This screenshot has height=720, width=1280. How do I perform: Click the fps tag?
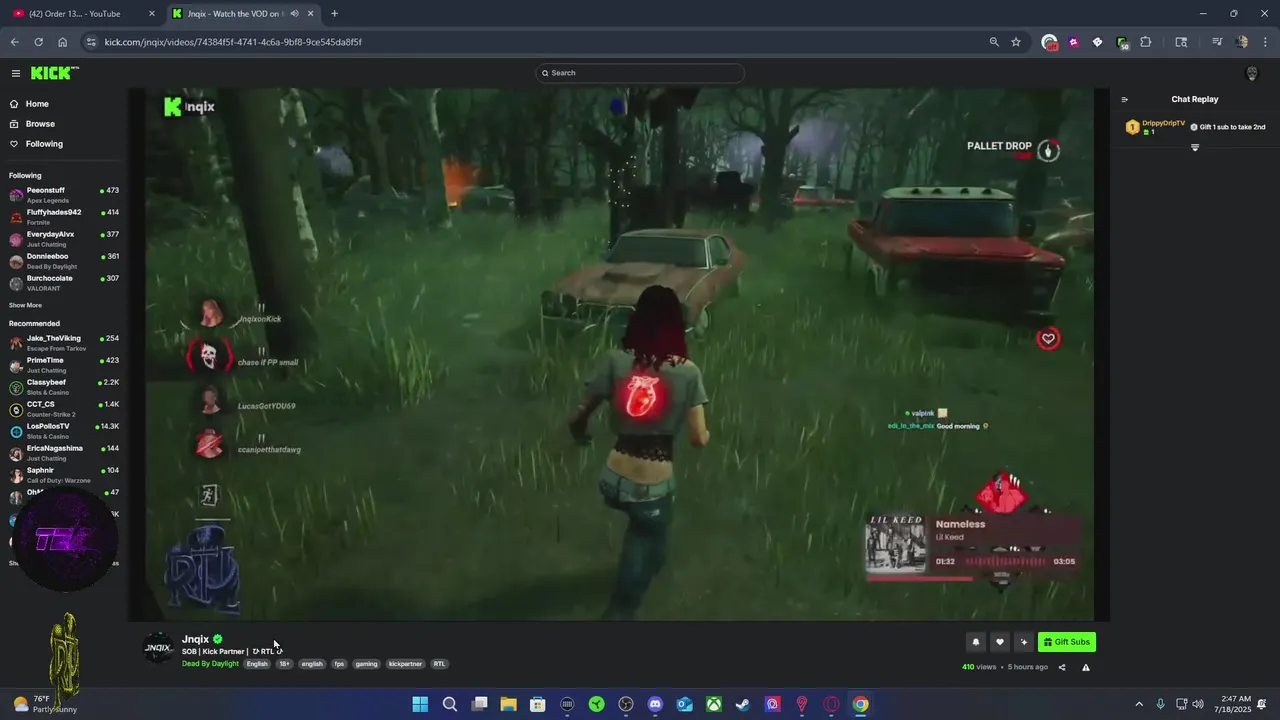(x=339, y=664)
